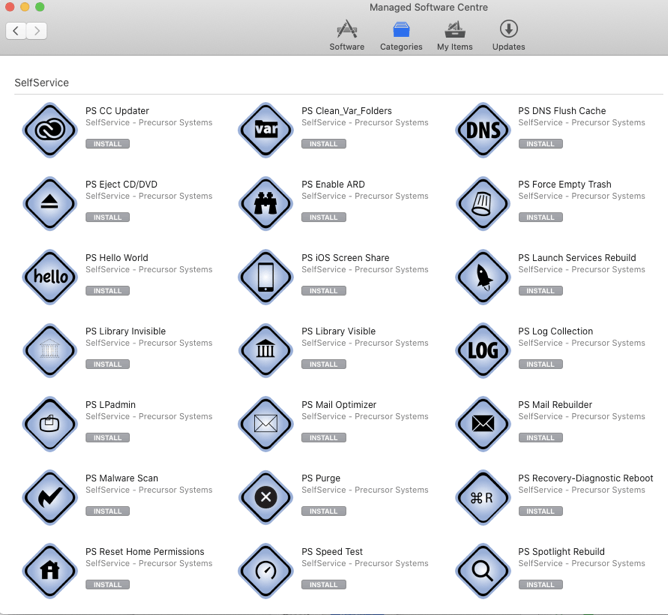The image size is (668, 615).
Task: Install PS Recovery-Diagnostic Reboot
Action: [x=540, y=511]
